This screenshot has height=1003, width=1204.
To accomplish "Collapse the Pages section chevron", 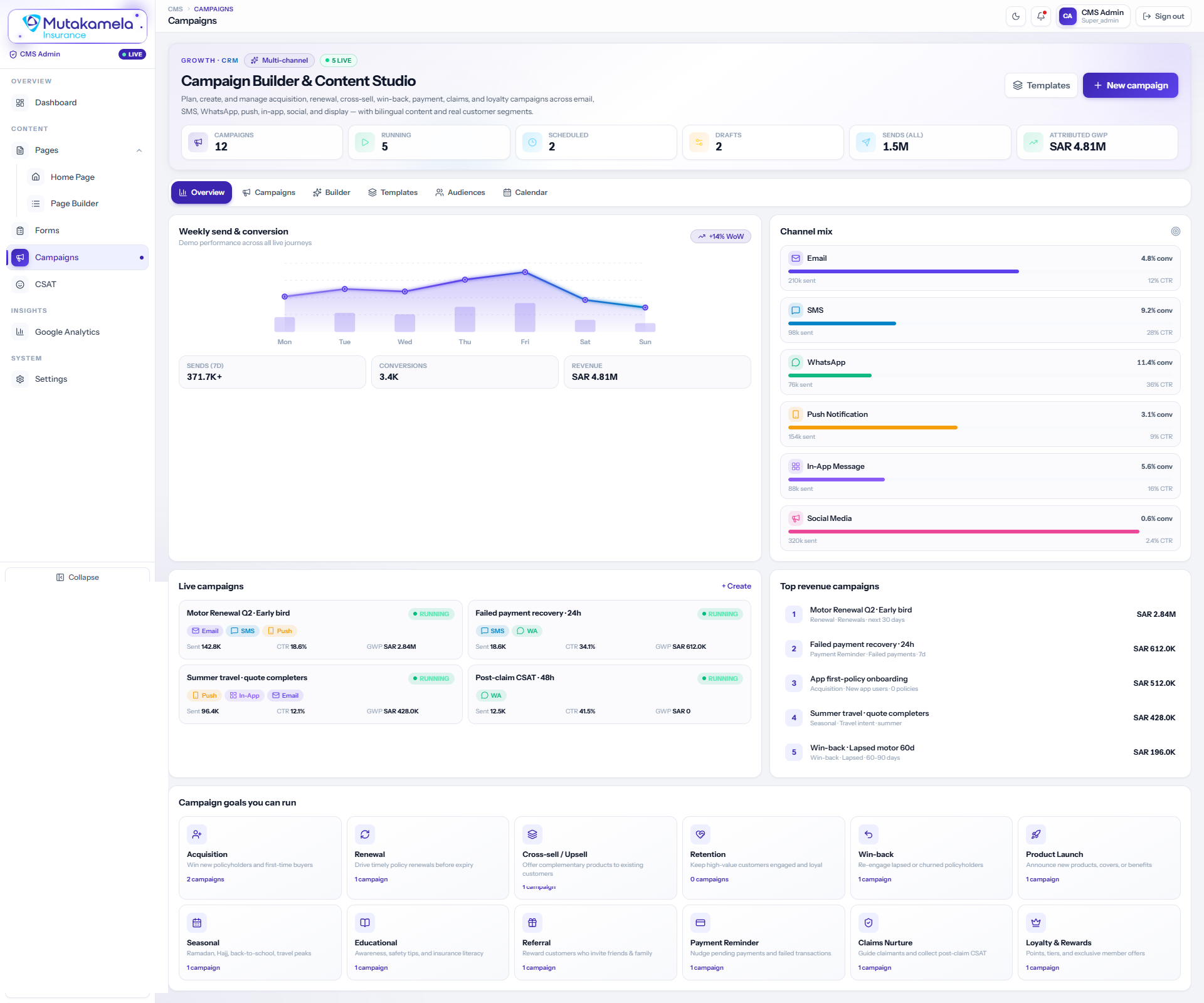I will (139, 150).
